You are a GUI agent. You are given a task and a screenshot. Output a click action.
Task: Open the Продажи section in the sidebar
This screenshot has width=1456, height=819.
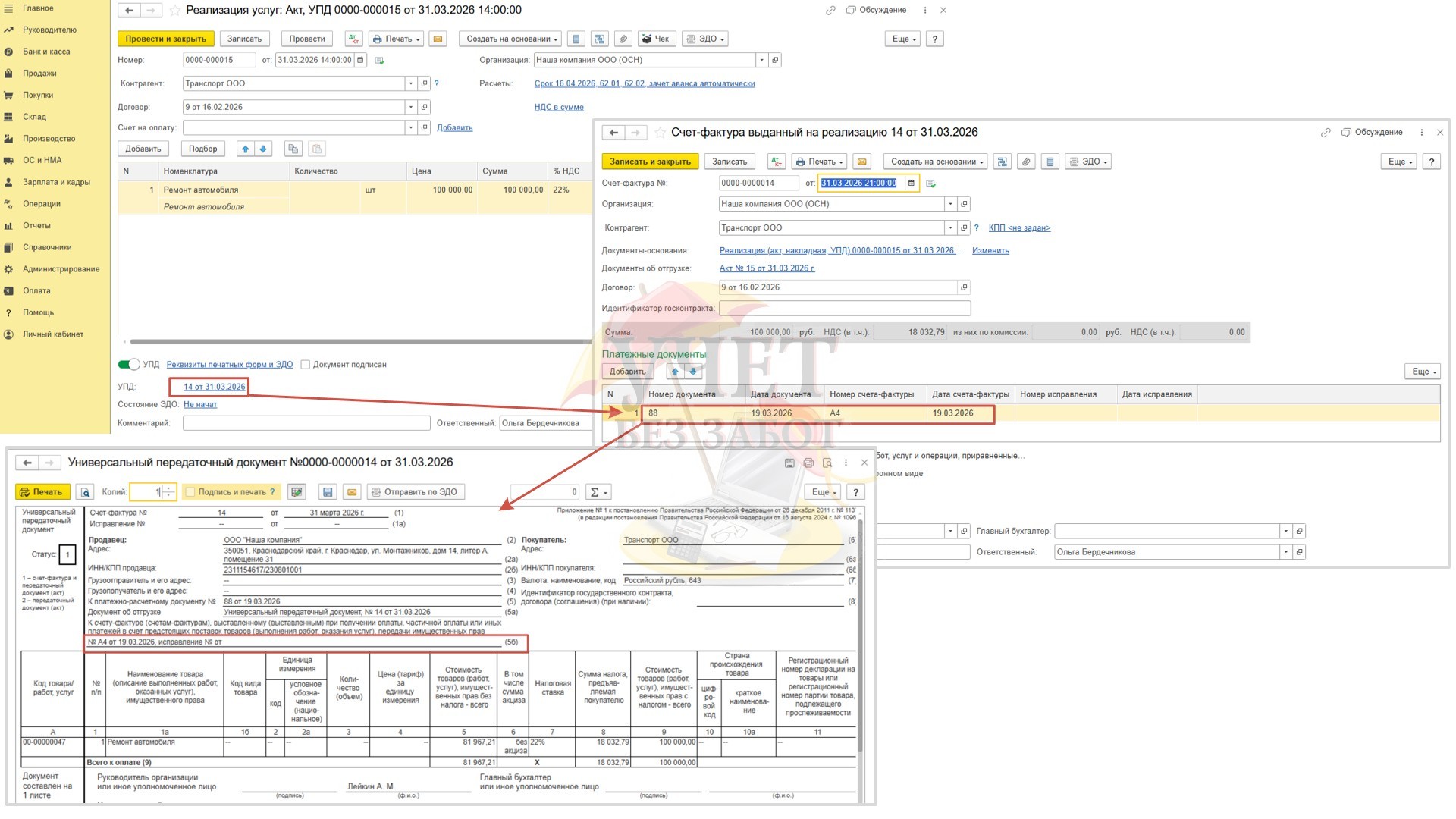tap(39, 74)
